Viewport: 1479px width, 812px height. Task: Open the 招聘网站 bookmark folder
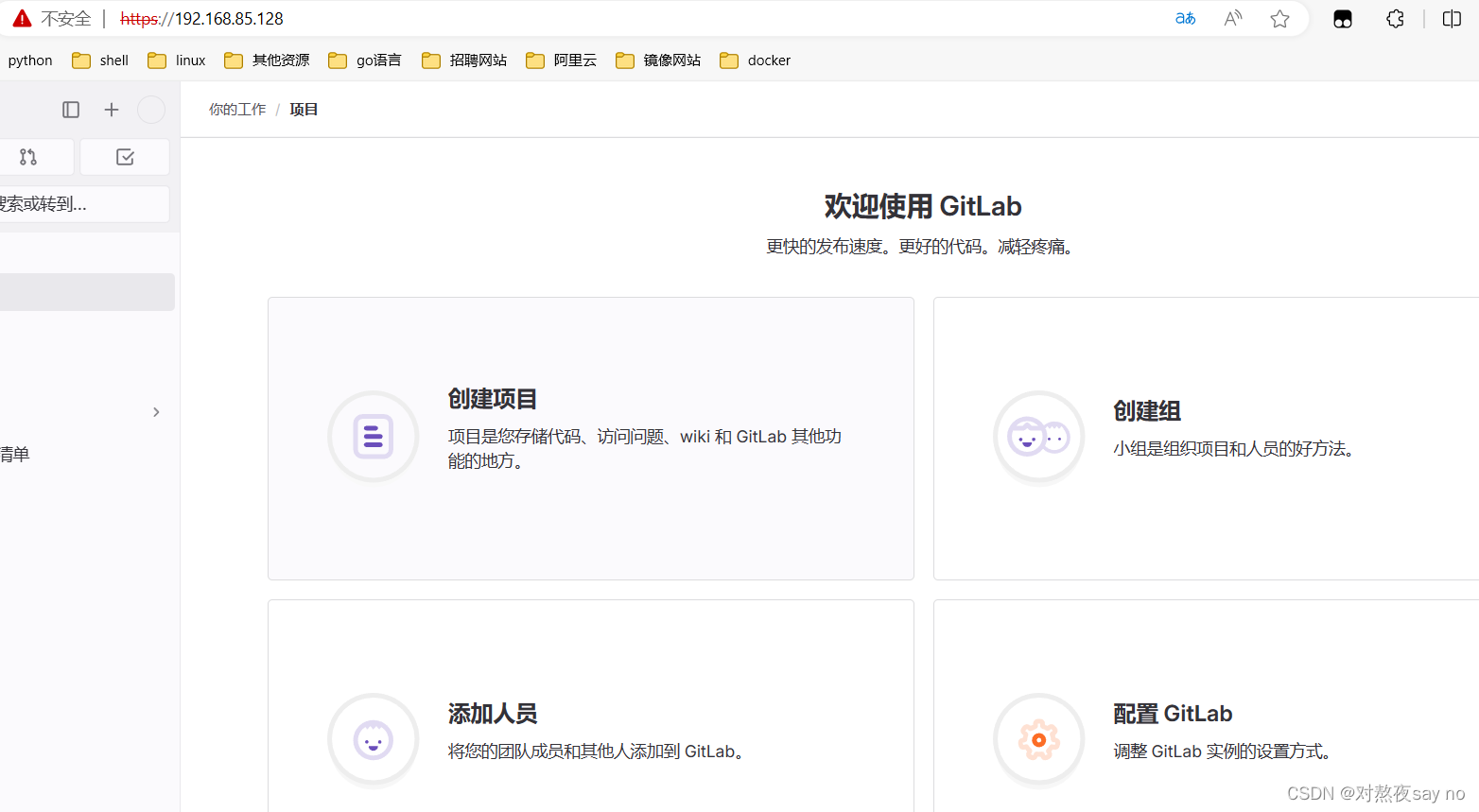(x=464, y=60)
